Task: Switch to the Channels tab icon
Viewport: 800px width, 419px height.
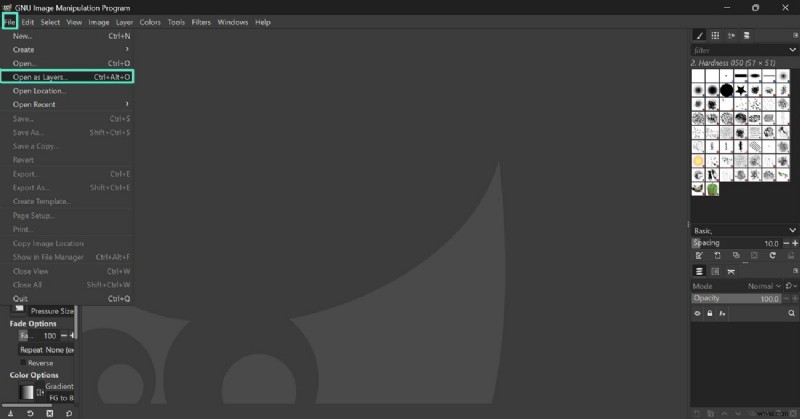Action: [715, 272]
